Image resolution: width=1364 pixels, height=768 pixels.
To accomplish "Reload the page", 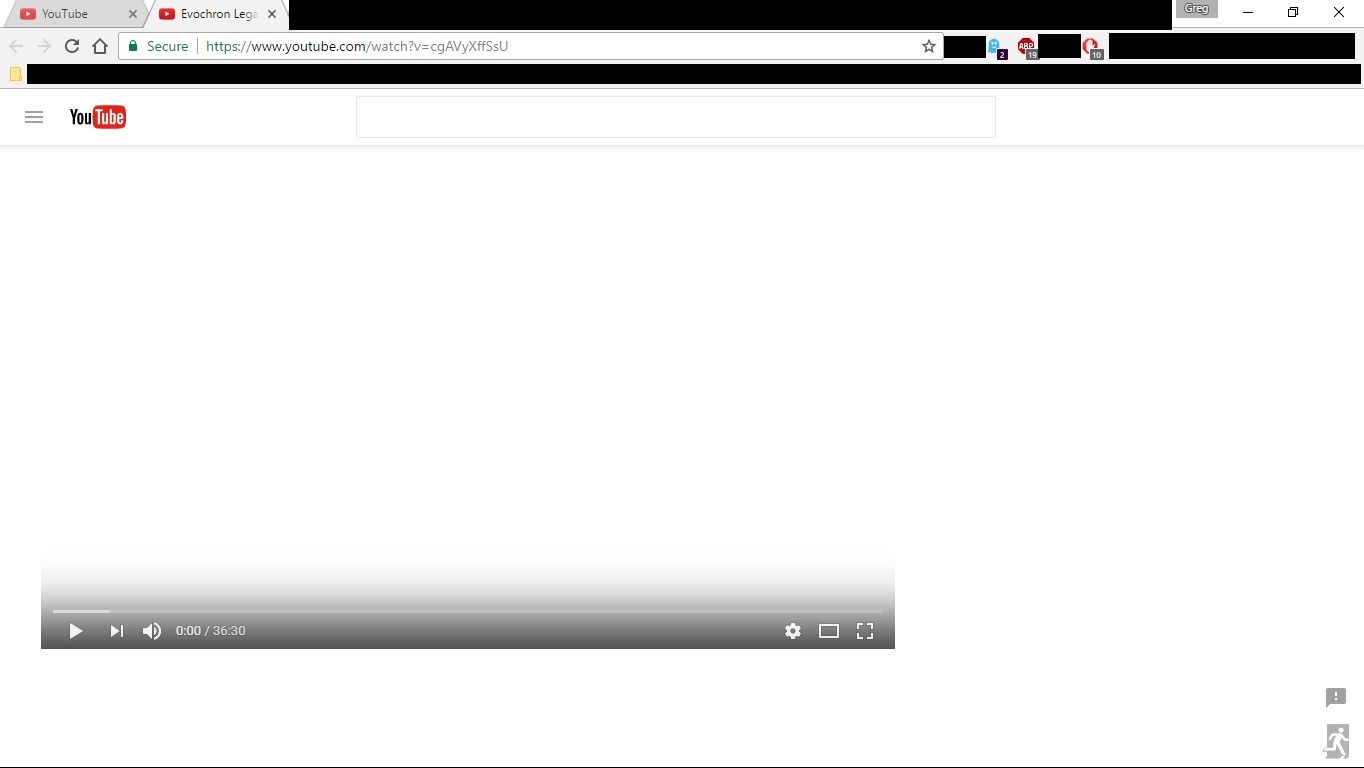I will (72, 46).
